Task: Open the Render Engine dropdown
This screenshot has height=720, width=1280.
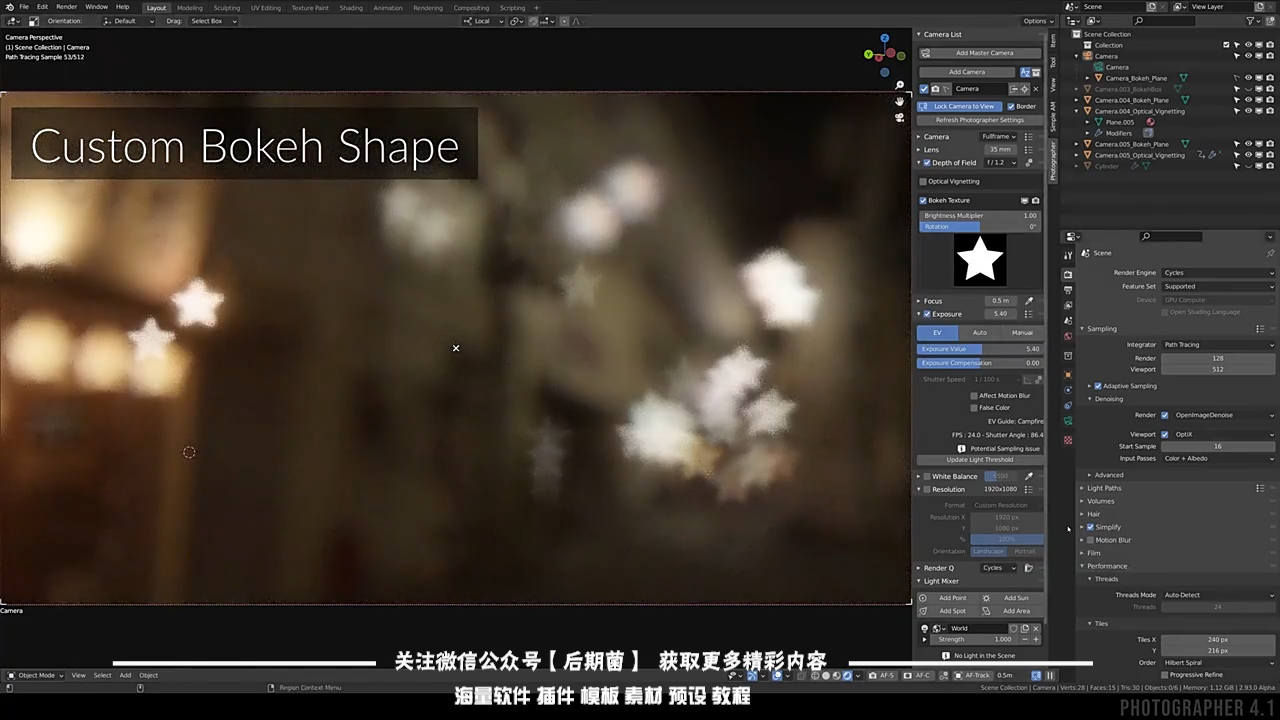Action: pos(1218,273)
